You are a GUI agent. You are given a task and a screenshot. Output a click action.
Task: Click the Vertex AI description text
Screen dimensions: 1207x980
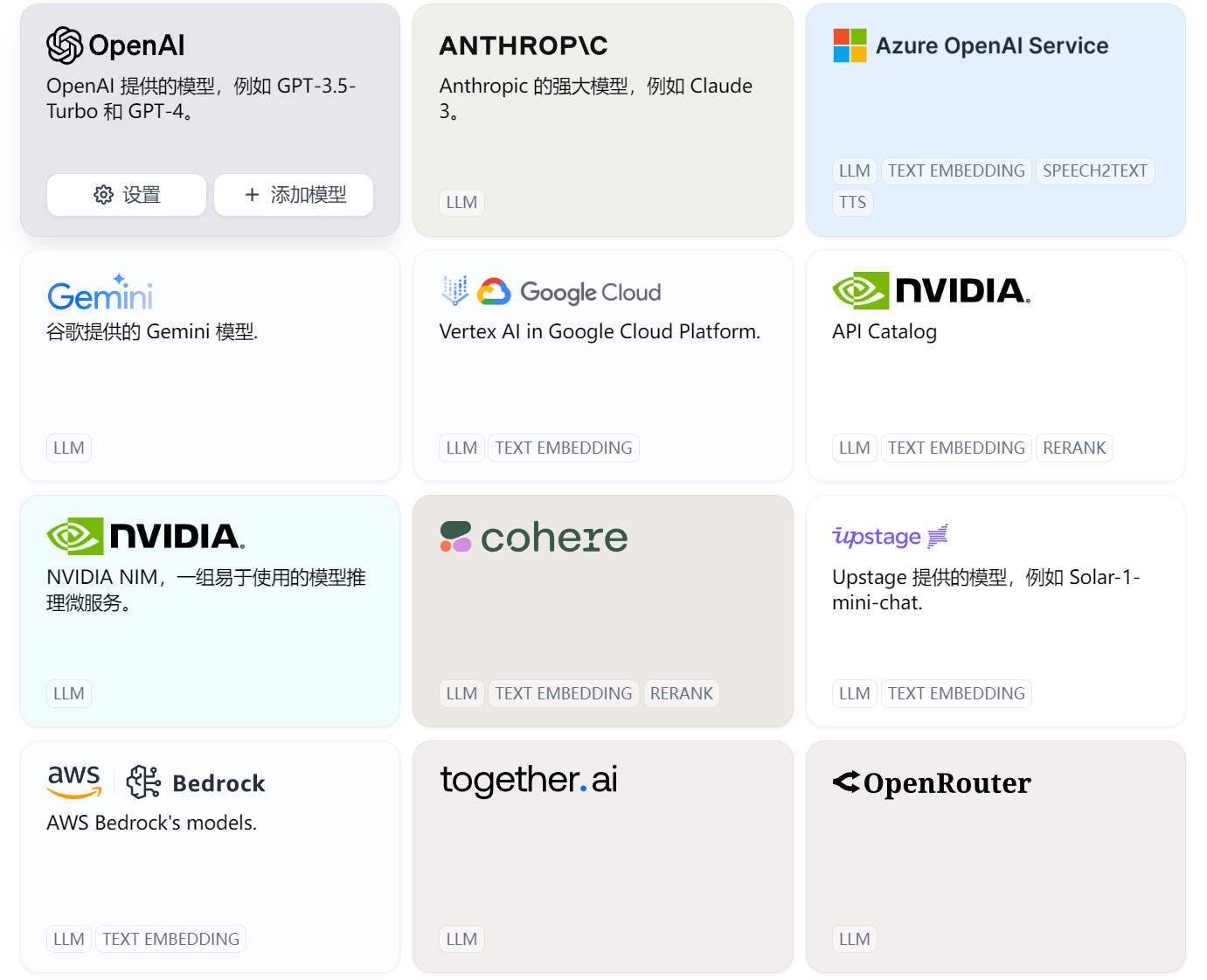pyautogui.click(x=600, y=332)
